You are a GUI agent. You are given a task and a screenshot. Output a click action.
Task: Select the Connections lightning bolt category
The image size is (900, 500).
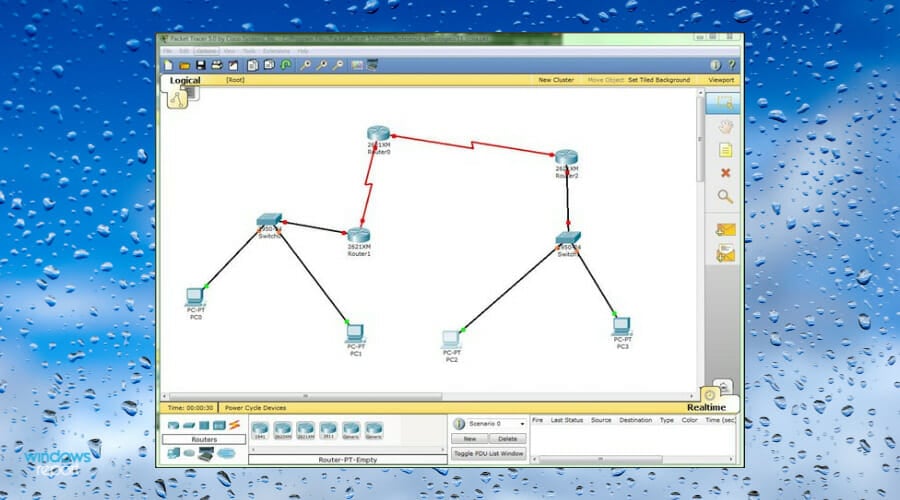point(234,425)
